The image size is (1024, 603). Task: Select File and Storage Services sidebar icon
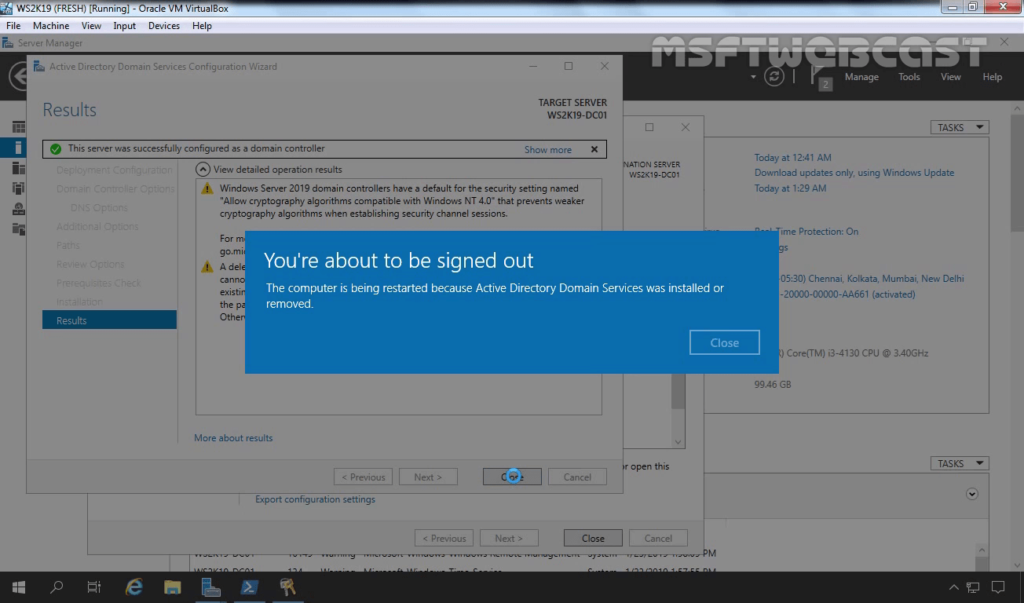click(18, 229)
